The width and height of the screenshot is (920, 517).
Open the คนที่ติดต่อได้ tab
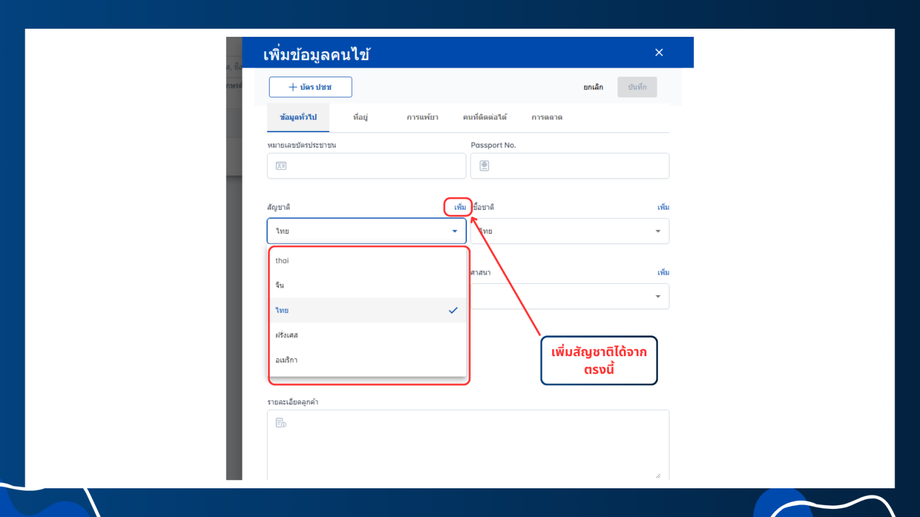[485, 117]
